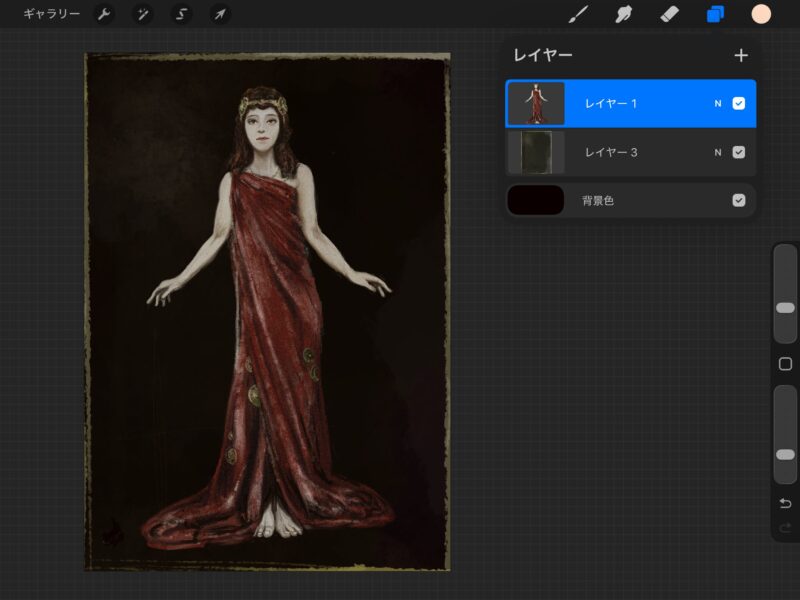Toggle 背景色 background visibility checkbox
The height and width of the screenshot is (600, 800).
(738, 200)
